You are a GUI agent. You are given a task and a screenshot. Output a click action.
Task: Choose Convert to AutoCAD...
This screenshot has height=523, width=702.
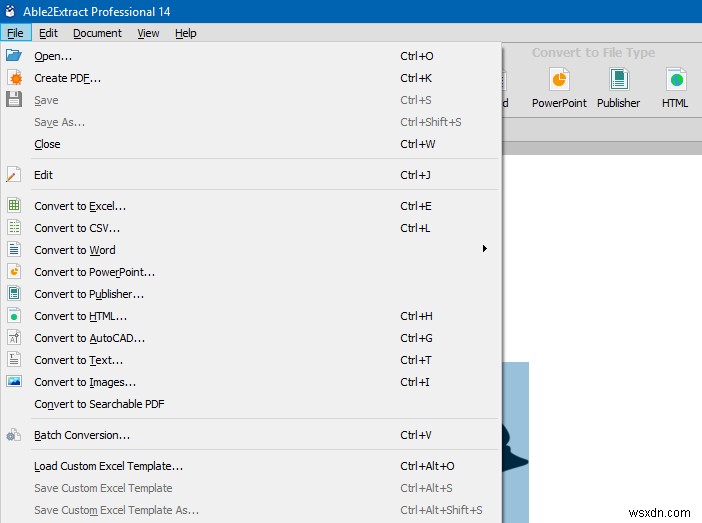click(251, 338)
